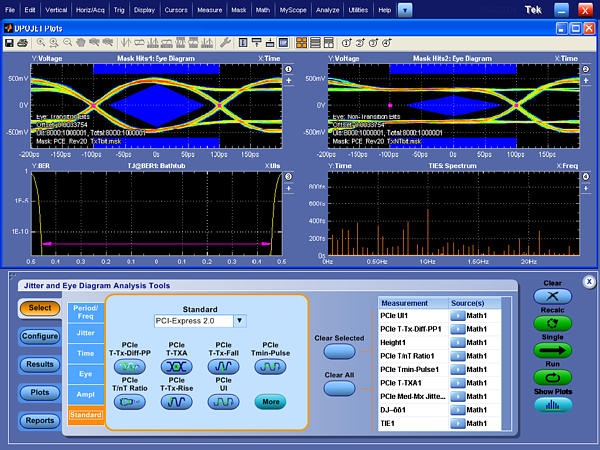Click the save icon in DPOJET Plots toolbar
The image size is (600, 450).
coord(9,43)
